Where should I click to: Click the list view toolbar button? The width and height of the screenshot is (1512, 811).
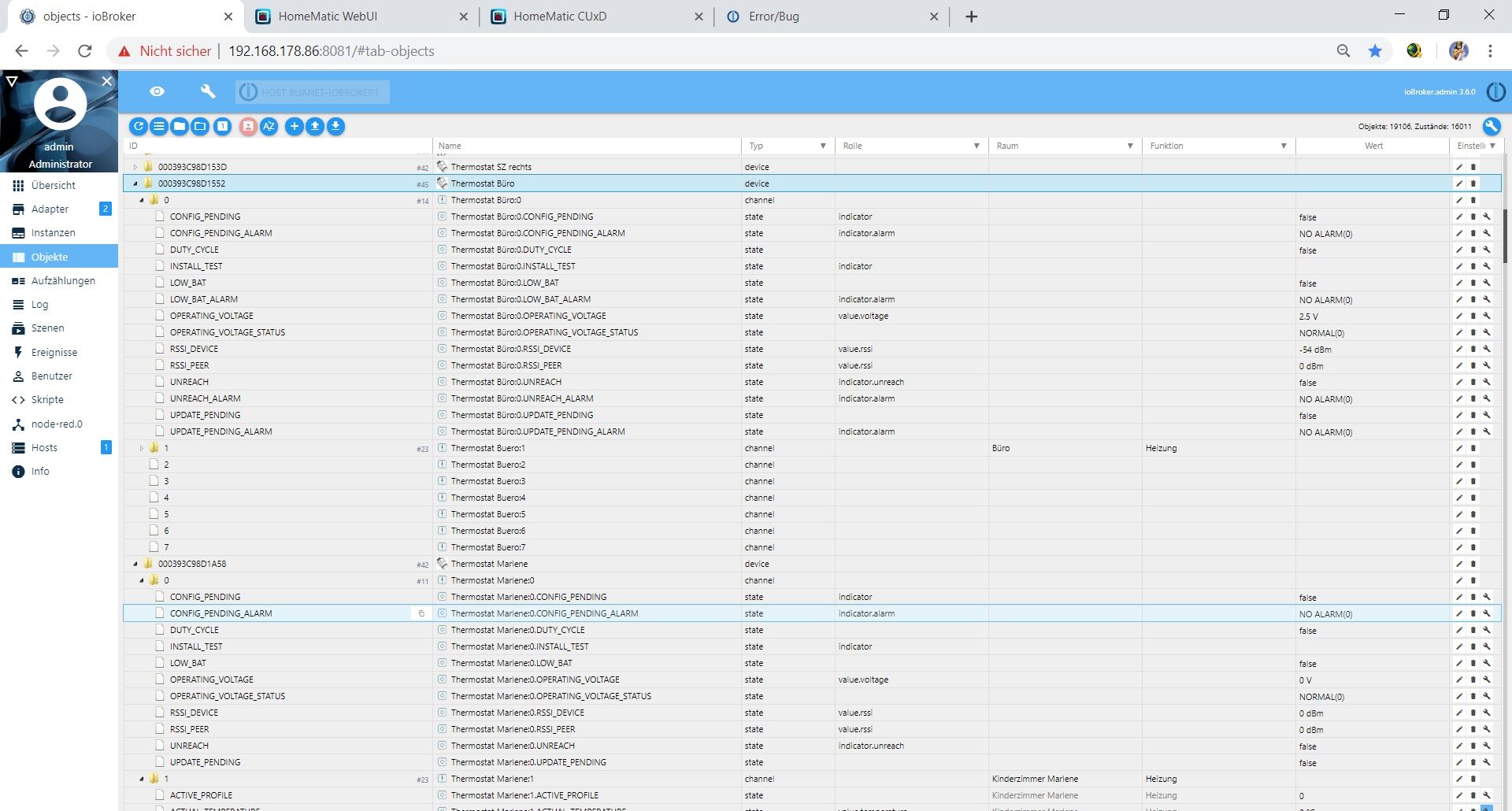(159, 126)
